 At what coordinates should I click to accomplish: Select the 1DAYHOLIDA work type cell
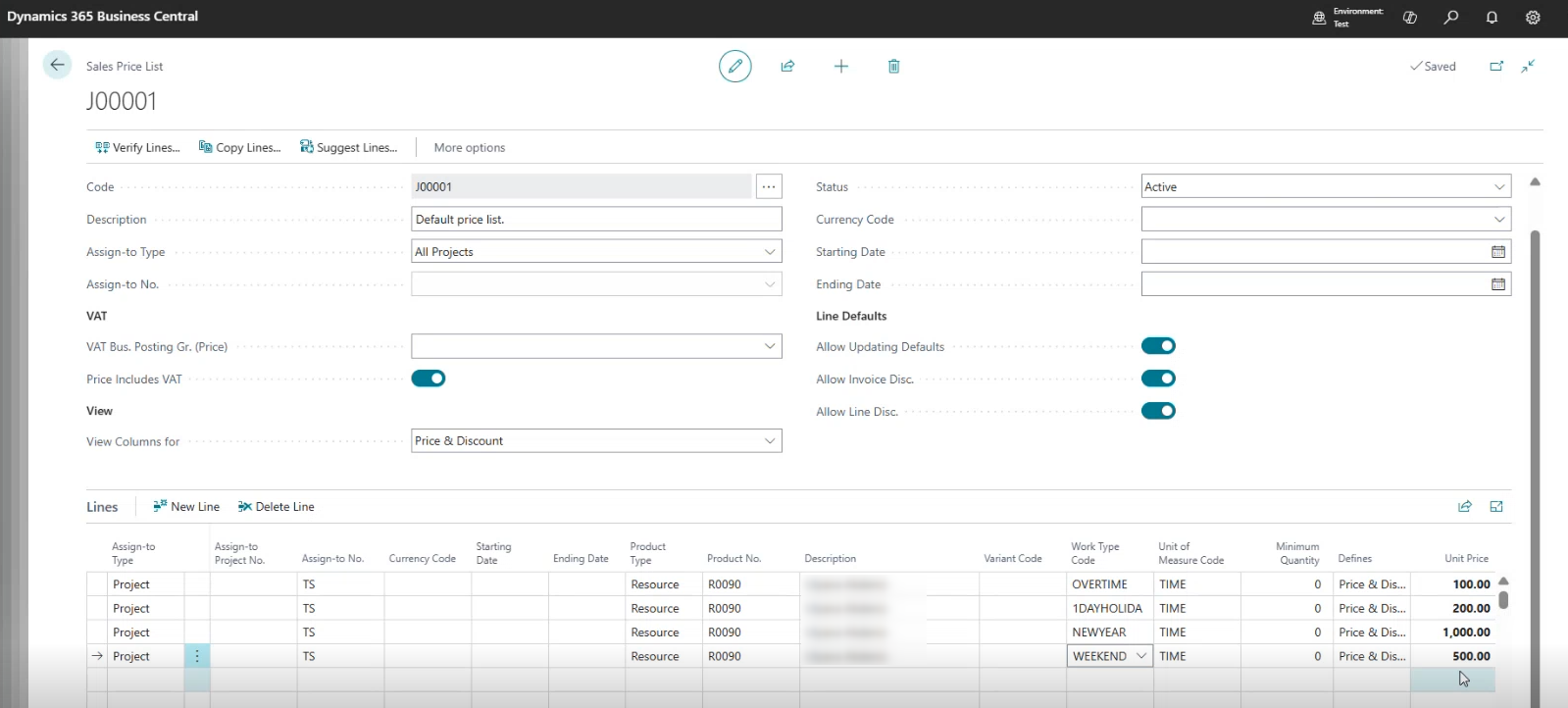(1109, 608)
